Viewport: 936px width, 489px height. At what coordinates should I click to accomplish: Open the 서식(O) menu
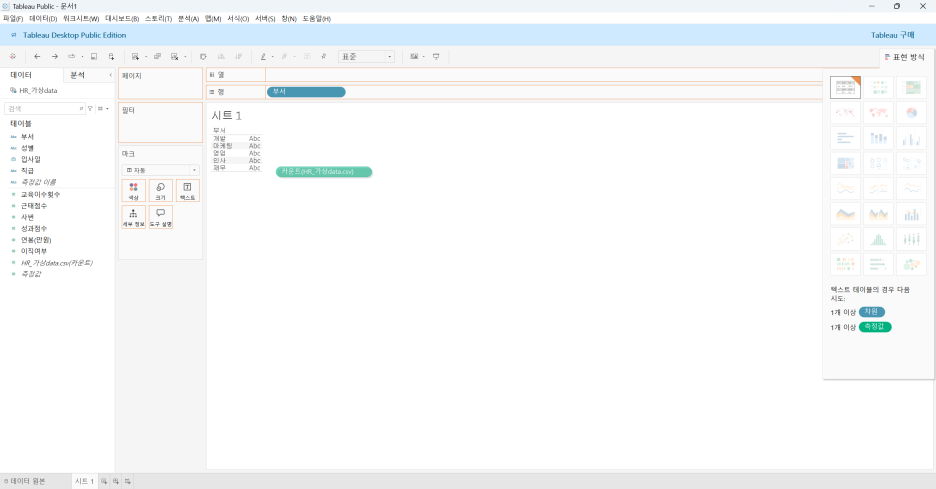tap(238, 19)
